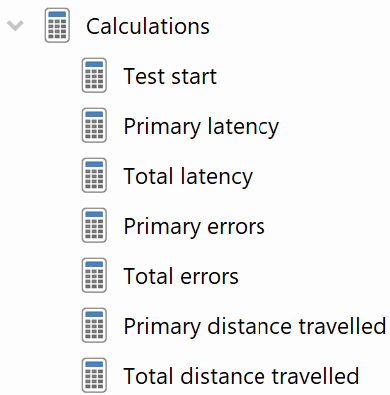Select the Primary errors calculation
Screen dimensions: 390x395
tap(194, 227)
